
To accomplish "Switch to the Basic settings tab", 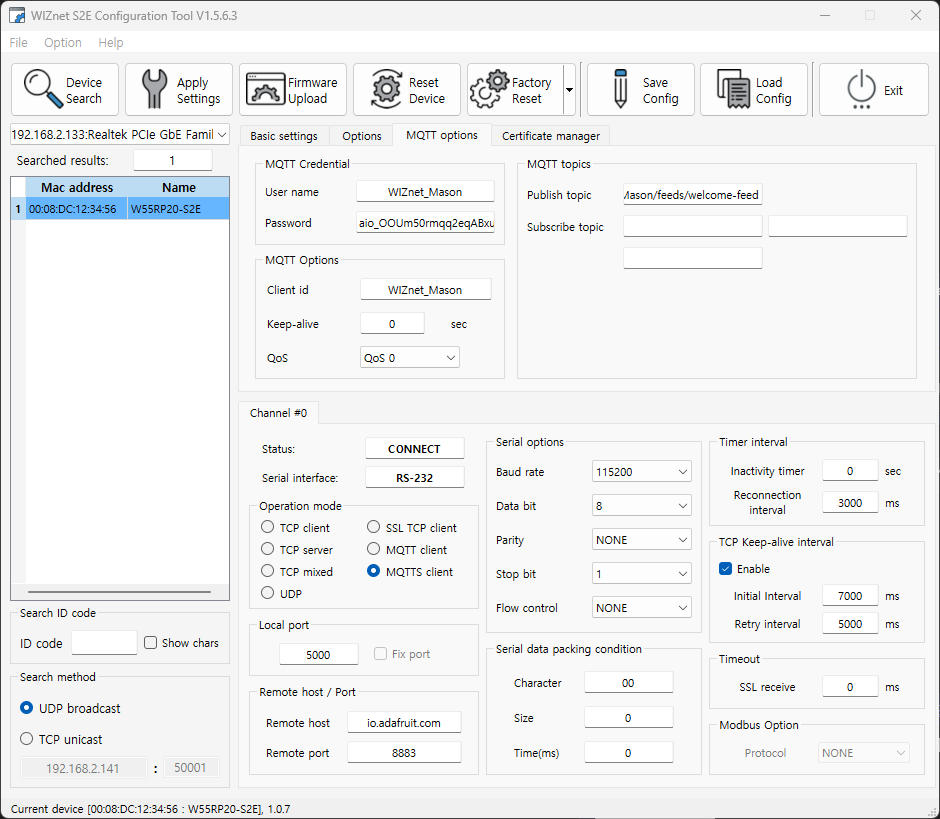I will (x=284, y=136).
